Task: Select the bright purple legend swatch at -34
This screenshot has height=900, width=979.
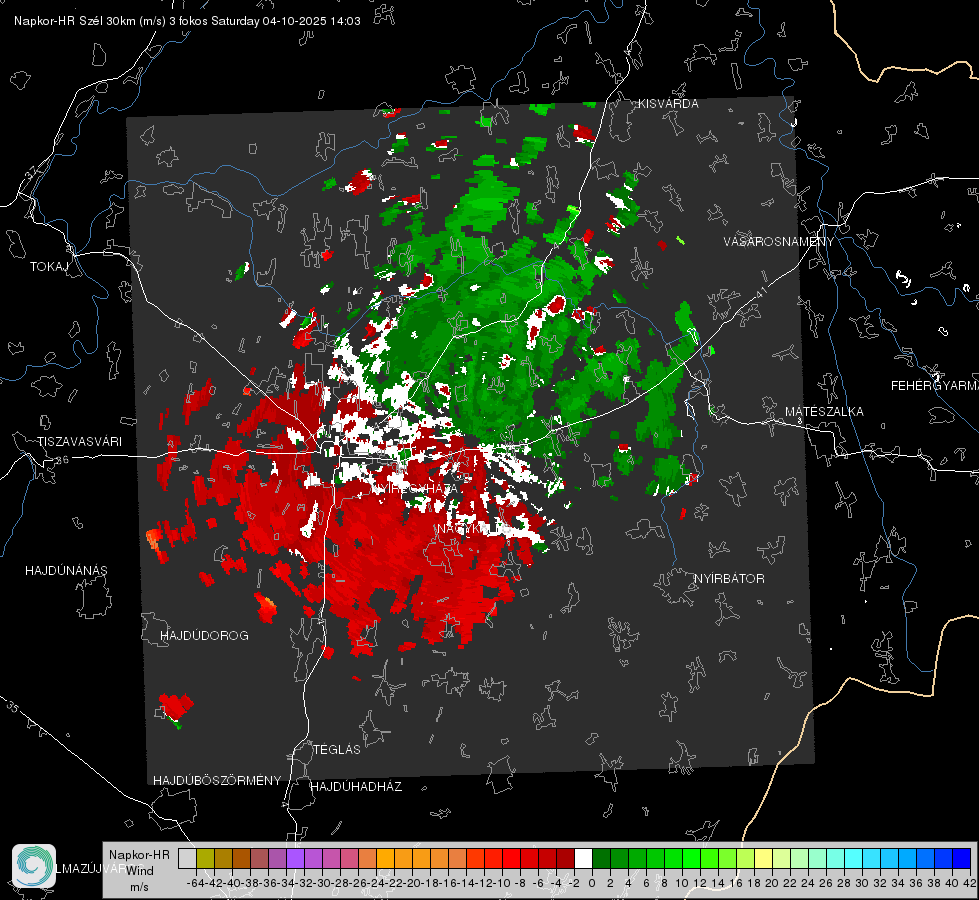Action: tap(295, 858)
